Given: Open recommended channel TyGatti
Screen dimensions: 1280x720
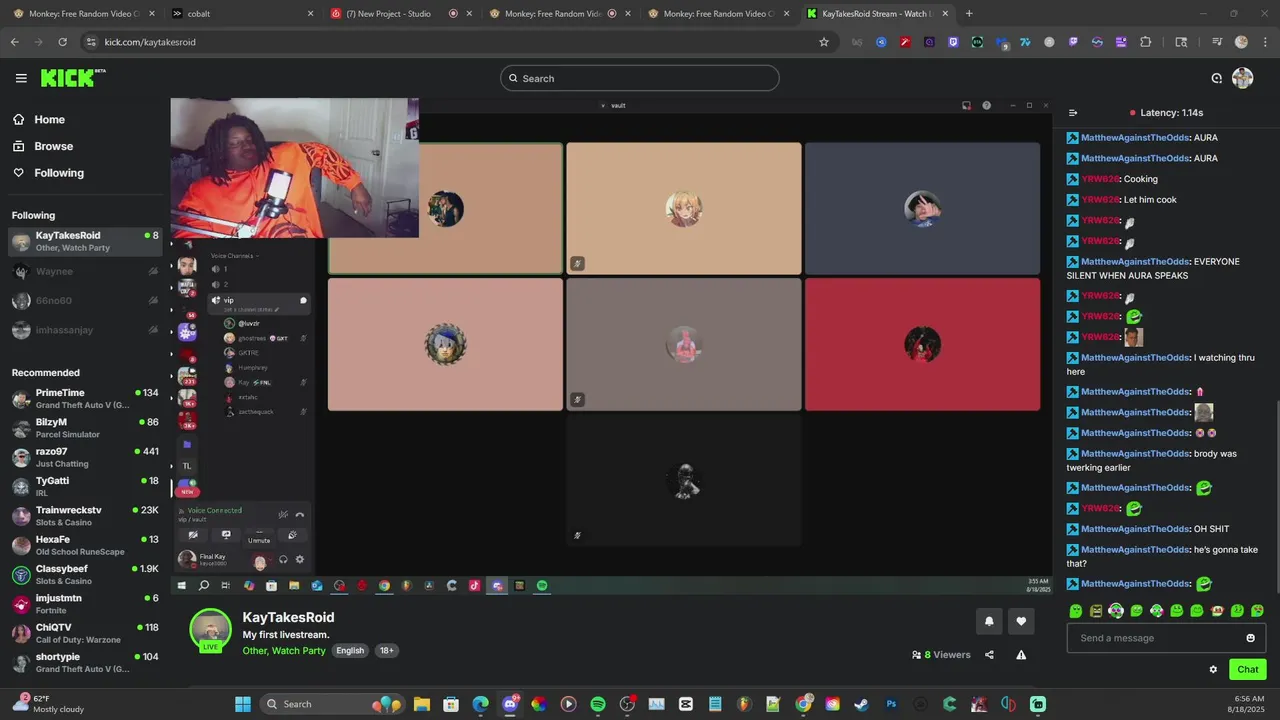Looking at the screenshot, I should click(85, 486).
